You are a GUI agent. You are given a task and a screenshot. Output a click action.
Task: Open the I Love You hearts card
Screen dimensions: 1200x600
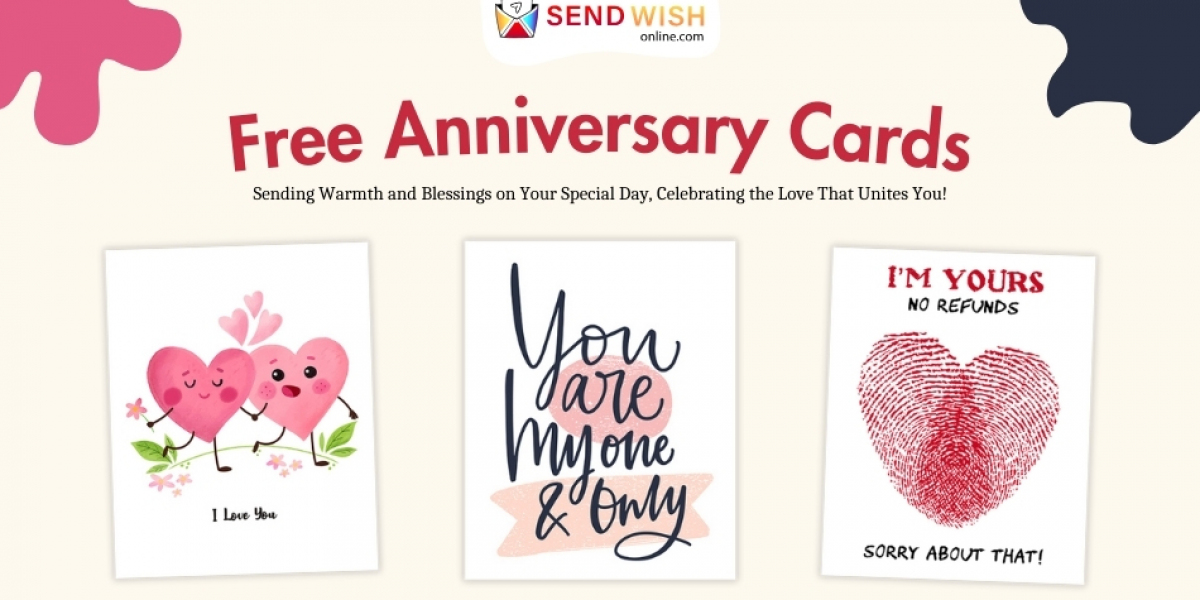tap(241, 410)
